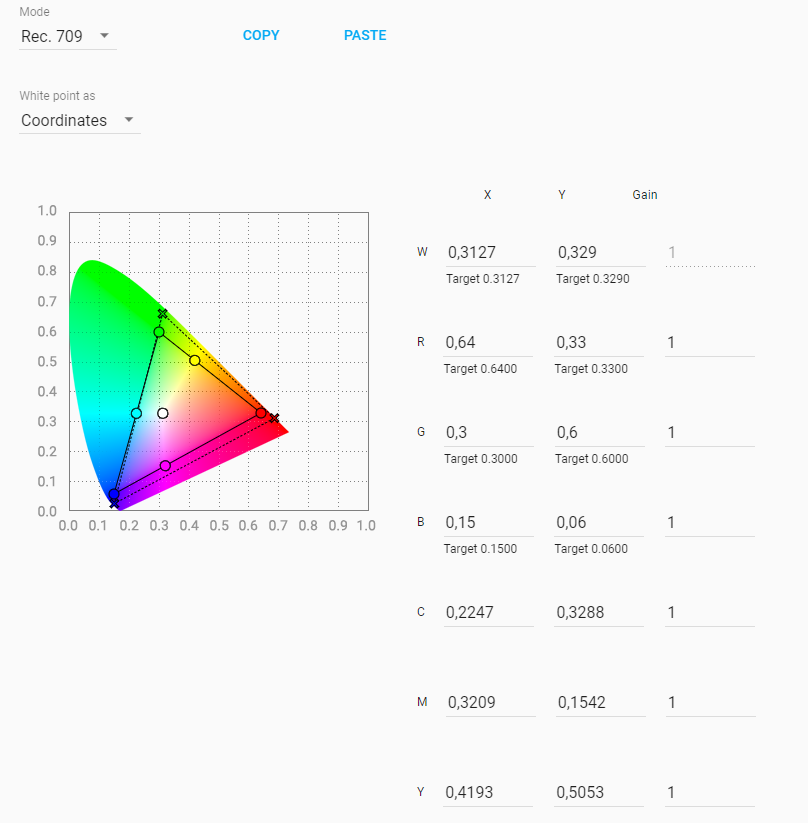Click the C row Y field 0,3288
The height and width of the screenshot is (823, 808).
(x=599, y=613)
